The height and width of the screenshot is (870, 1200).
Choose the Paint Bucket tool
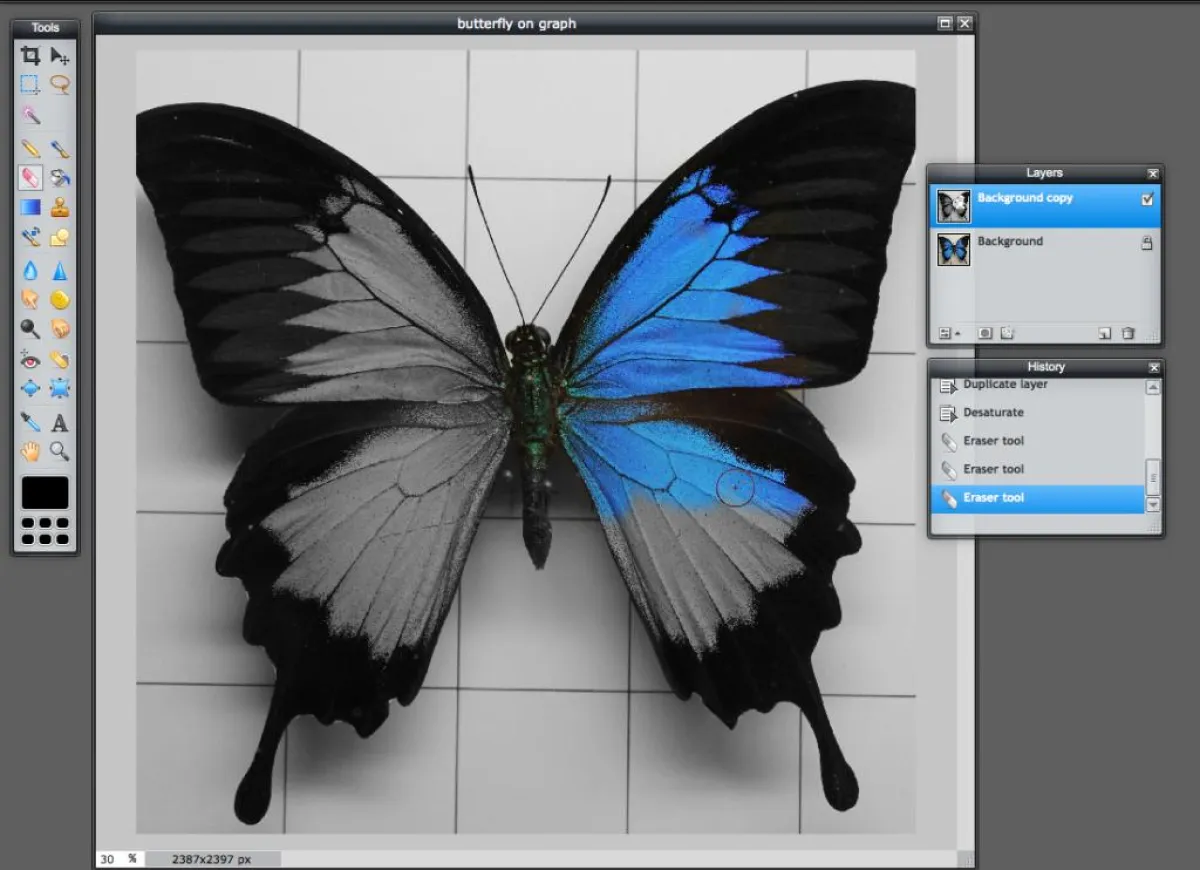pos(60,178)
